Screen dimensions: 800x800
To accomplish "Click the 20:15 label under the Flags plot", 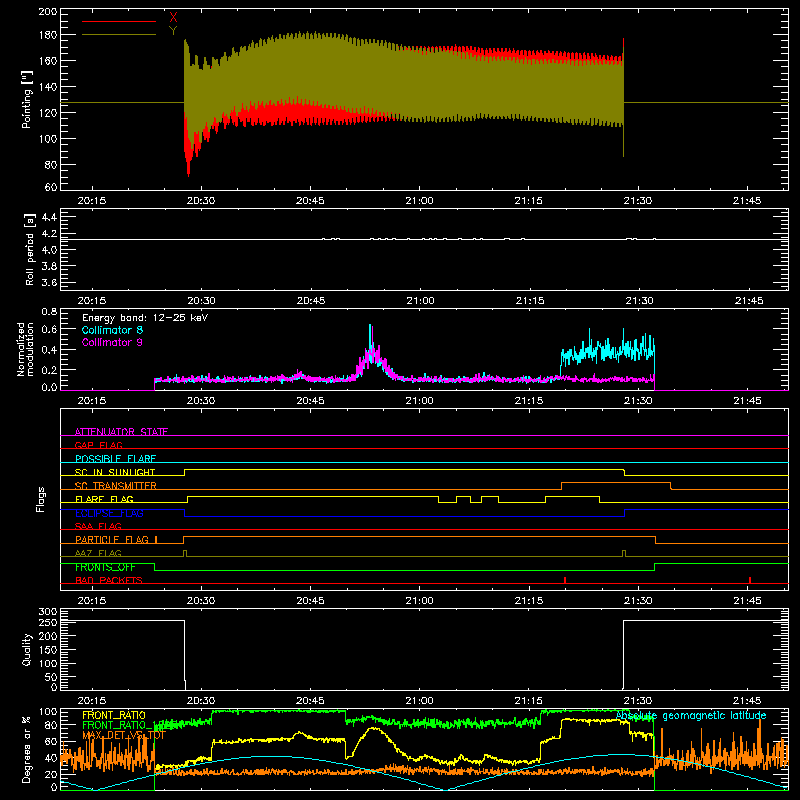I will (x=92, y=601).
